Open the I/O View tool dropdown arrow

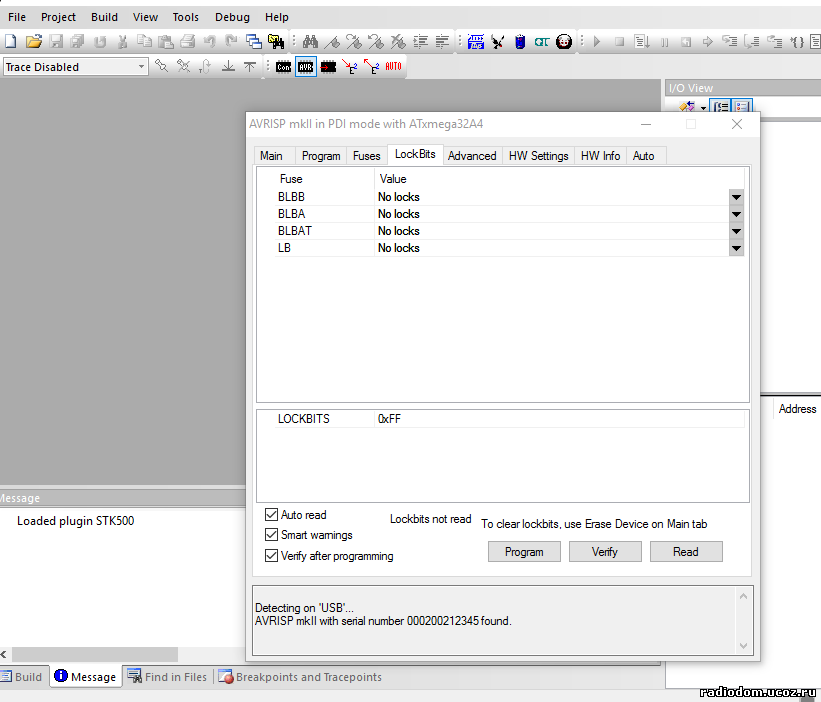click(703, 108)
